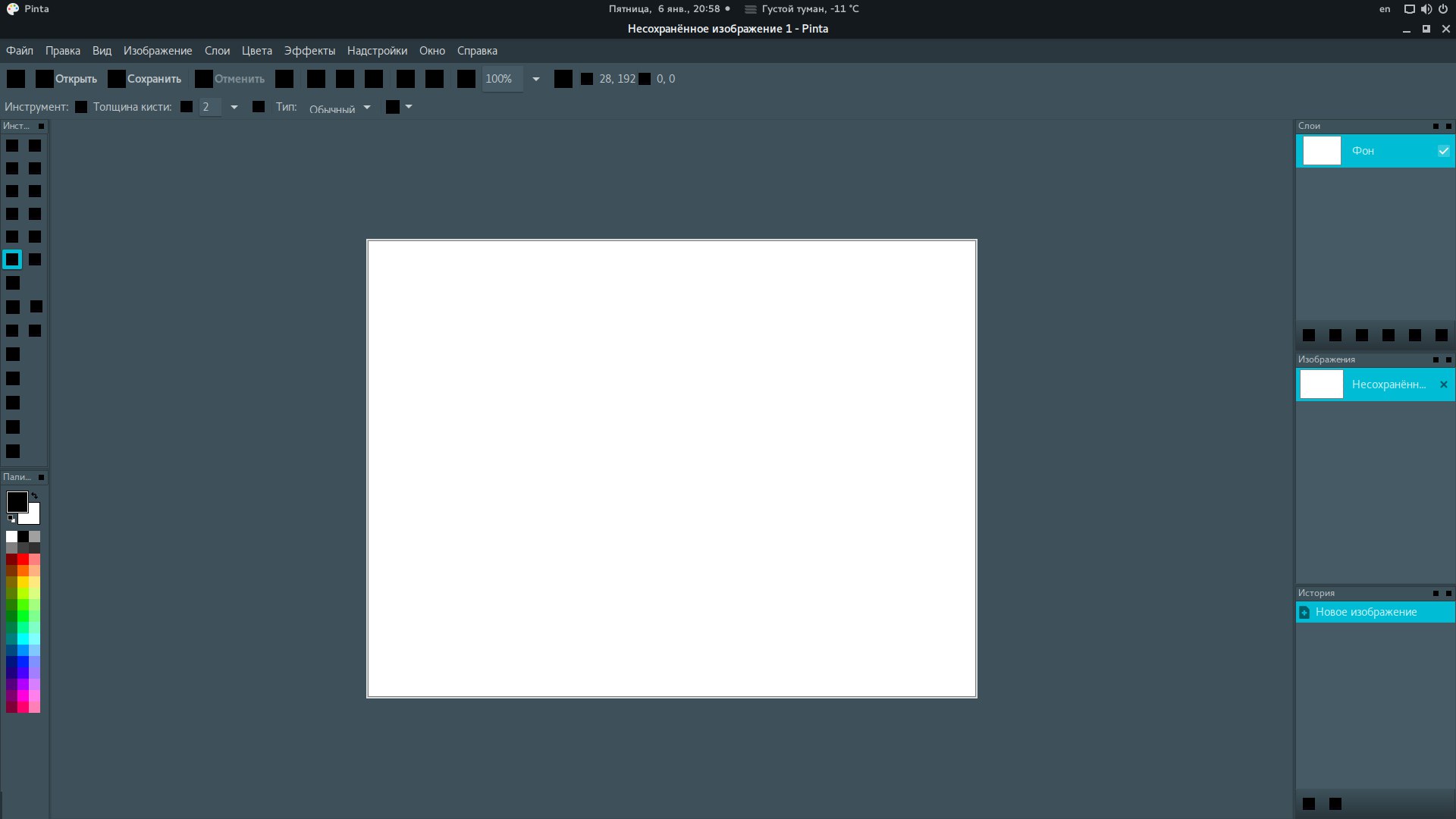1456x819 pixels.
Task: Open brush width dropdown arrow
Action: click(x=234, y=107)
